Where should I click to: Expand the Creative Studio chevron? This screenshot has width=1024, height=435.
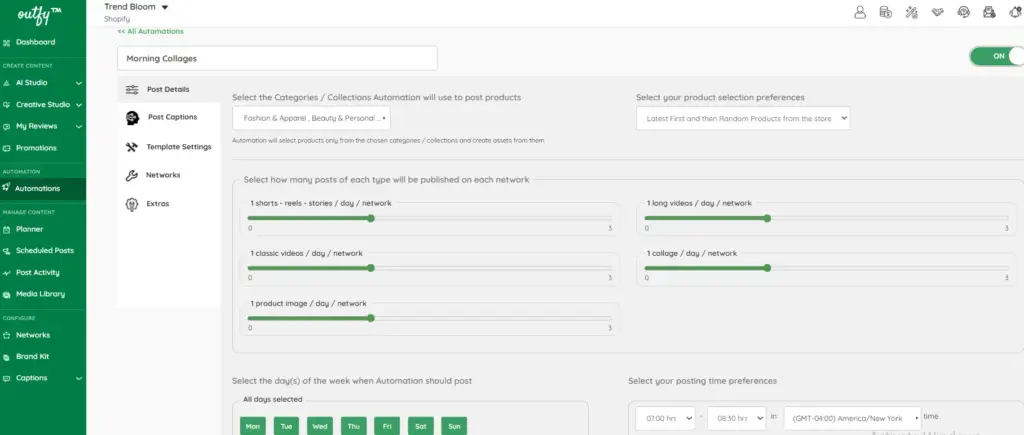[x=79, y=105]
